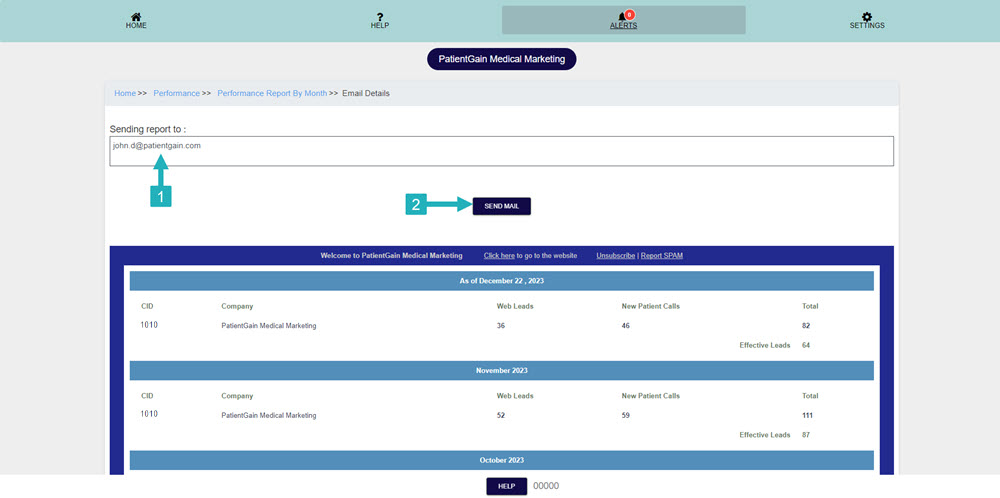Click the SEND MAIL button

coord(501,206)
